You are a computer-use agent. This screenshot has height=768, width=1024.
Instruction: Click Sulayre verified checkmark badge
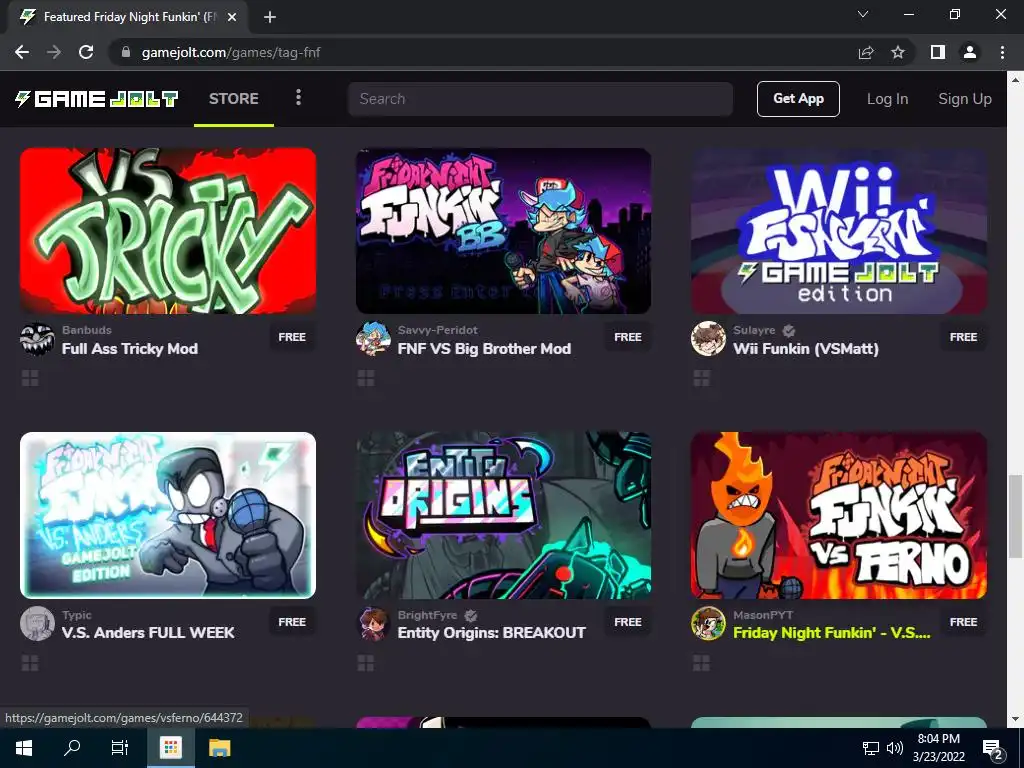[x=789, y=330]
